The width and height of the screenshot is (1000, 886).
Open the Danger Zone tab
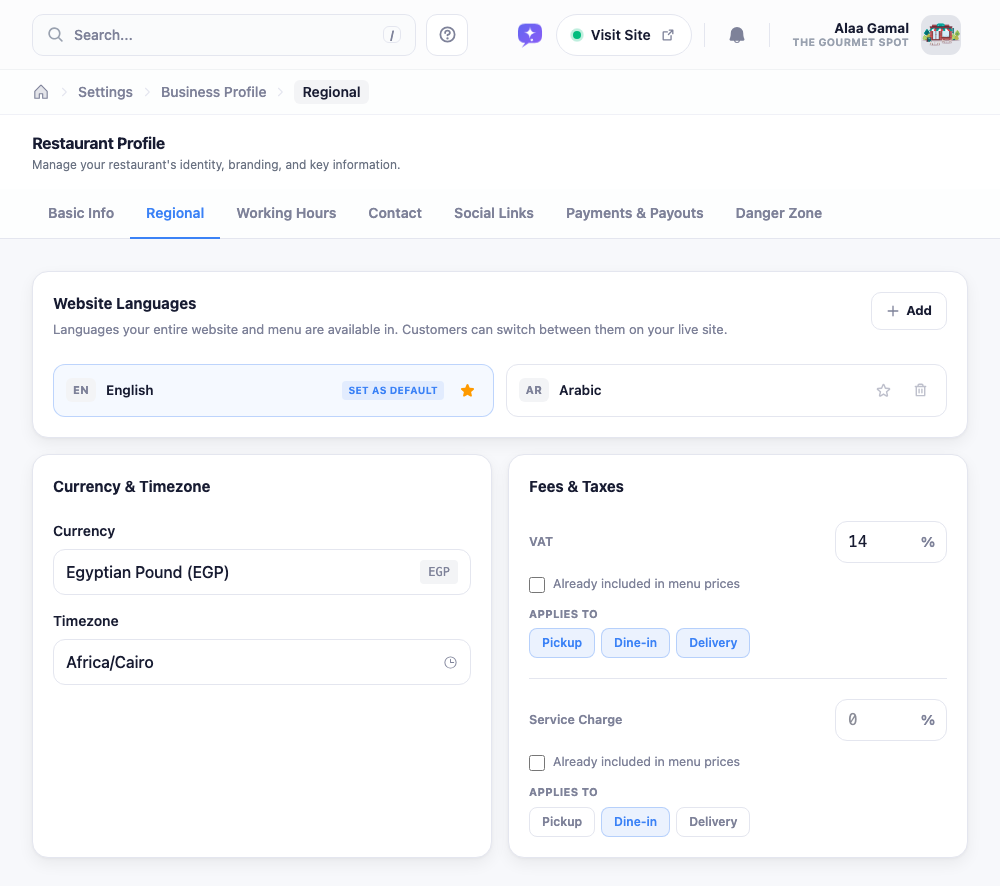coord(779,213)
